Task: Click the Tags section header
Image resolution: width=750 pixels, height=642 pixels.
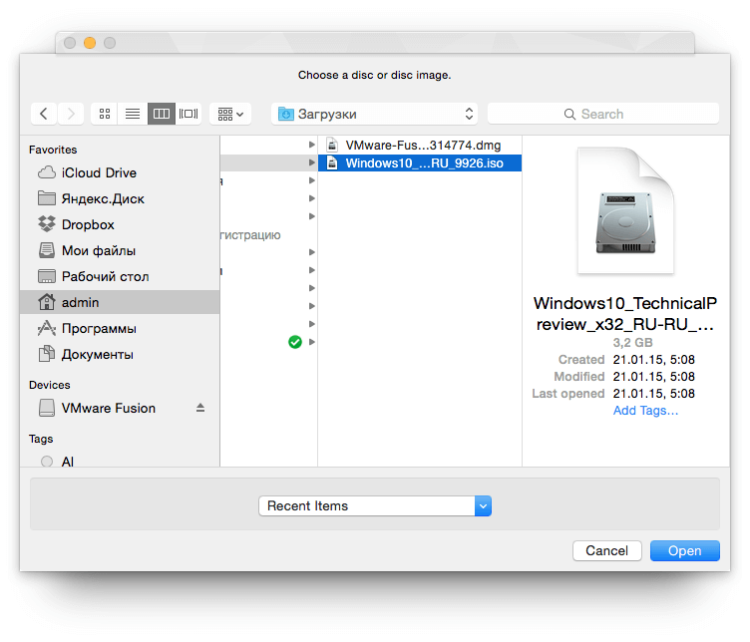Action: [x=41, y=439]
